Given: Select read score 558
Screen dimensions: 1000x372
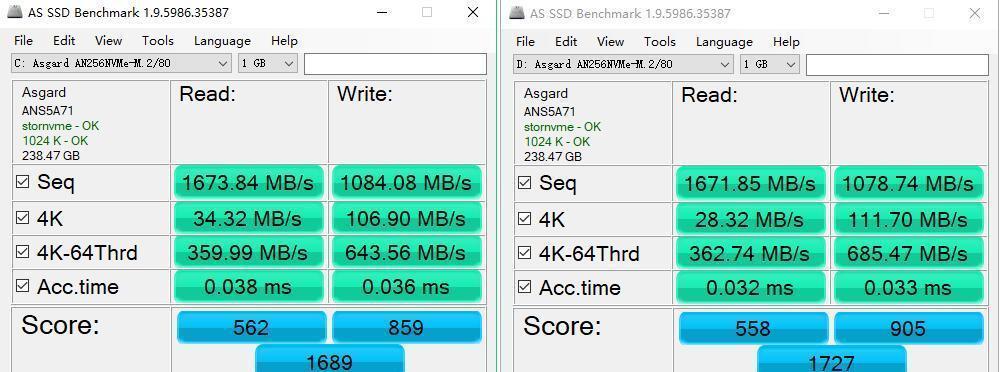Looking at the screenshot, I should (753, 328).
